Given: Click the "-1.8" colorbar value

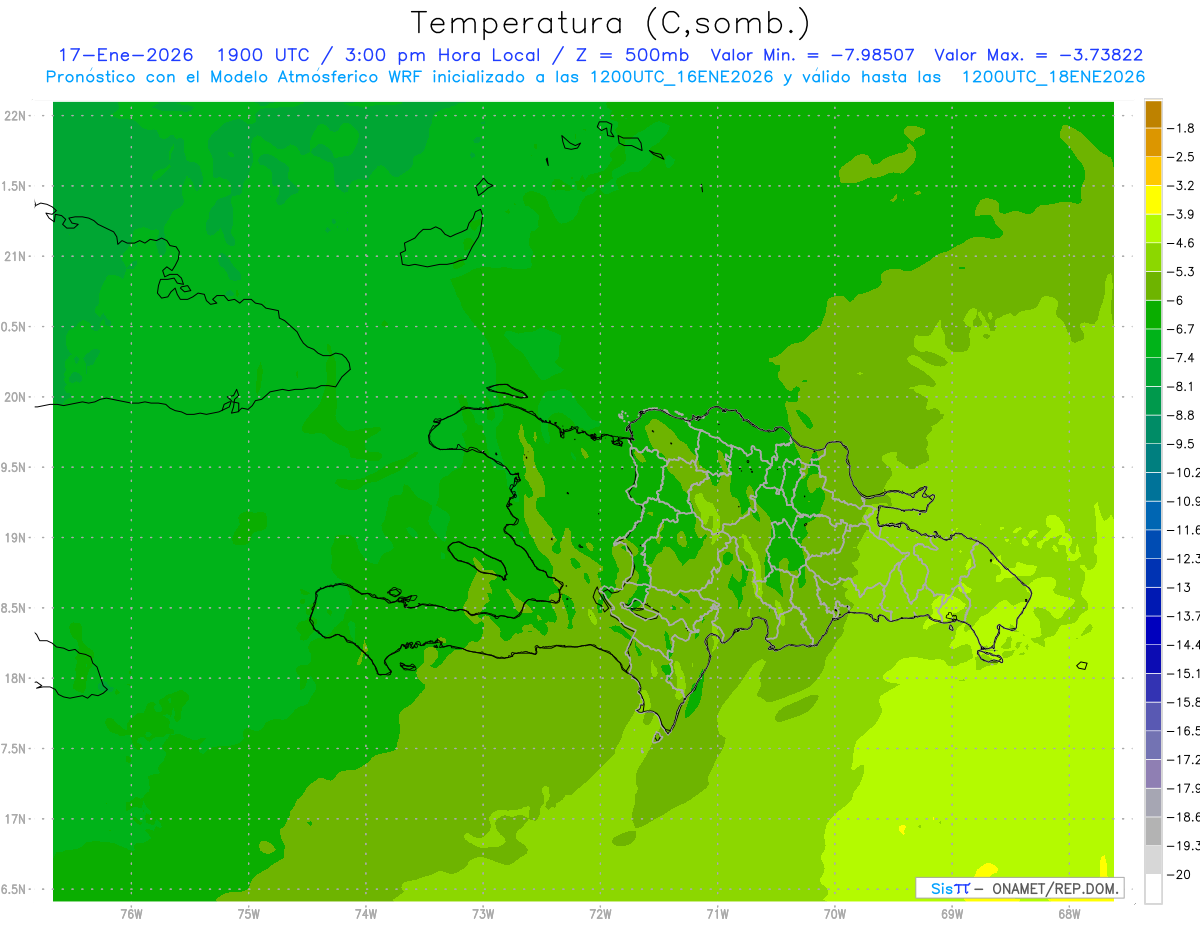Looking at the screenshot, I should click(x=1182, y=128).
